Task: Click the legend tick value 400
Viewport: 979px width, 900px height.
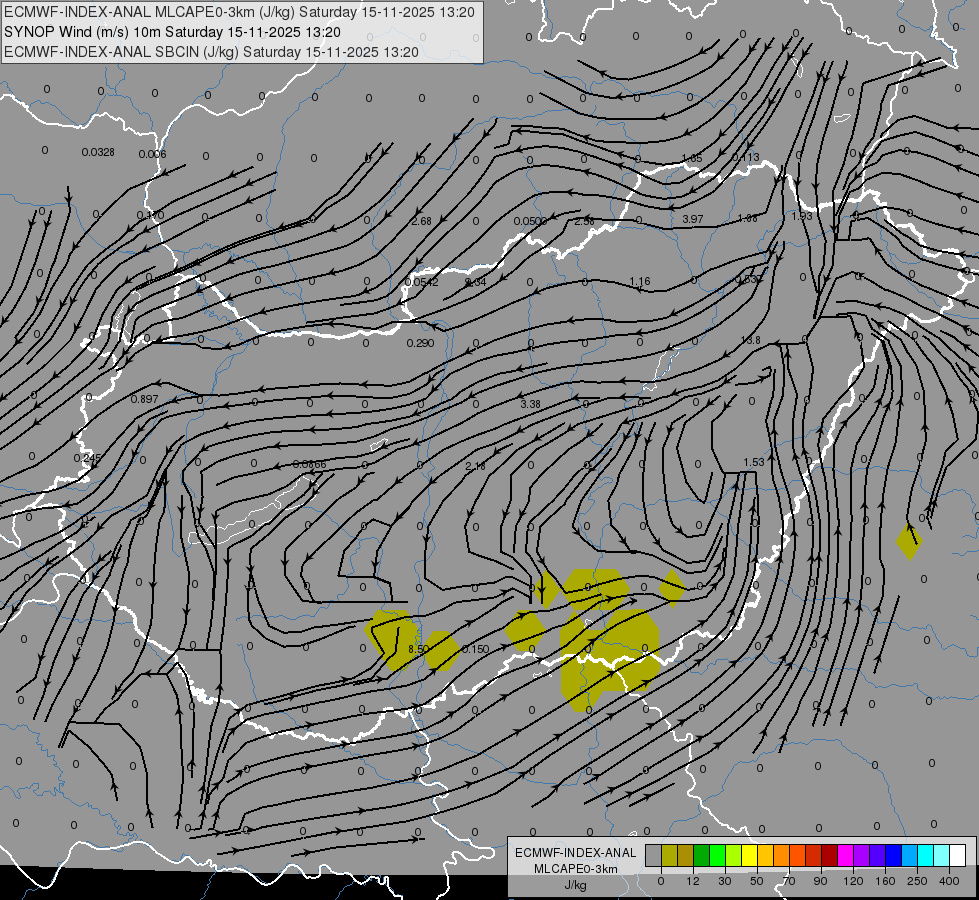Action: pyautogui.click(x=949, y=881)
